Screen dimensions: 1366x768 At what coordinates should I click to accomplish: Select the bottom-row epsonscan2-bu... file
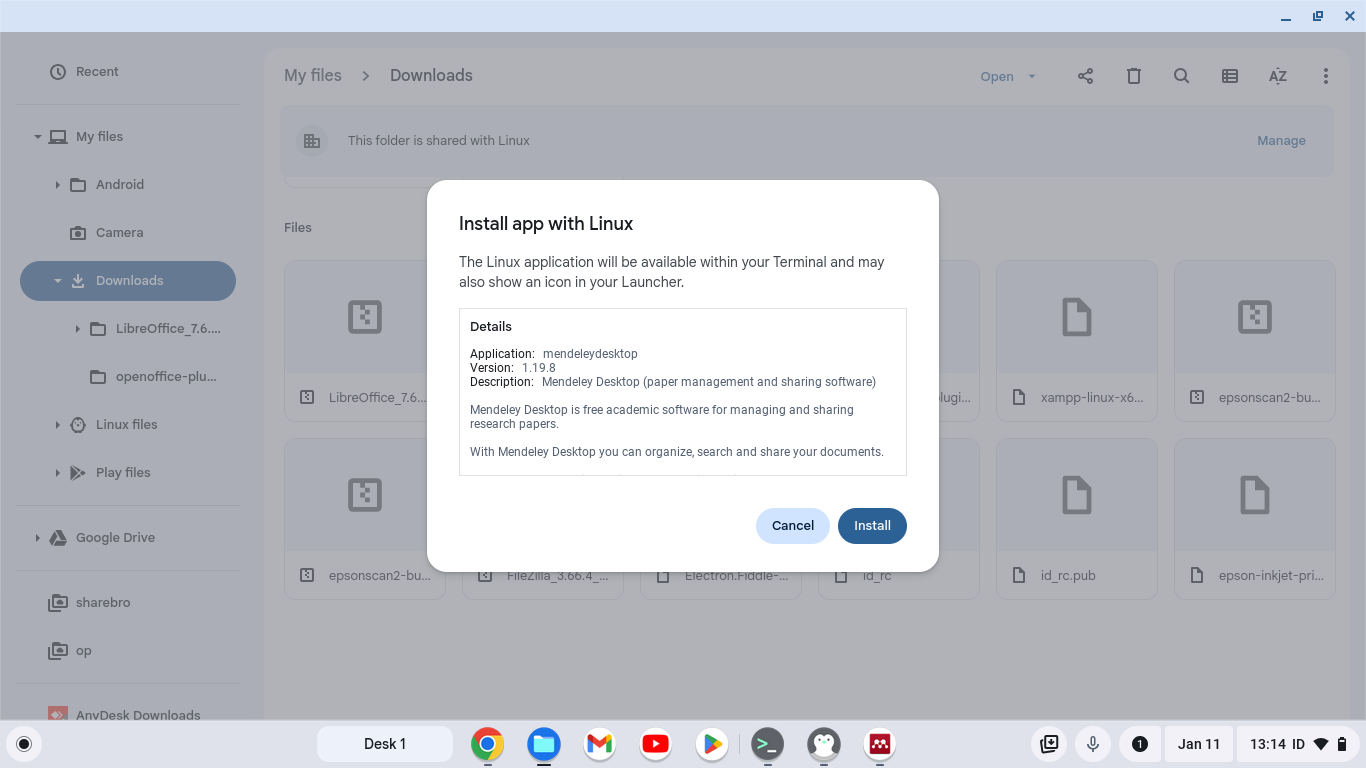365,518
